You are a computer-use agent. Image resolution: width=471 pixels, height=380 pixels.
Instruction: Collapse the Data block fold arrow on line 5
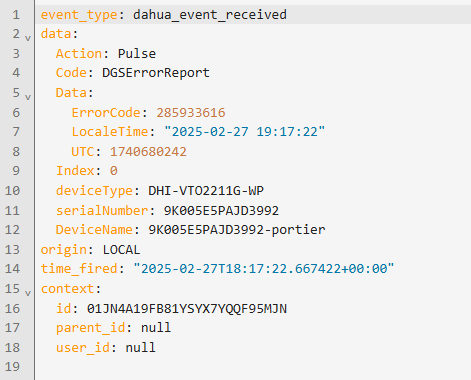28,97
